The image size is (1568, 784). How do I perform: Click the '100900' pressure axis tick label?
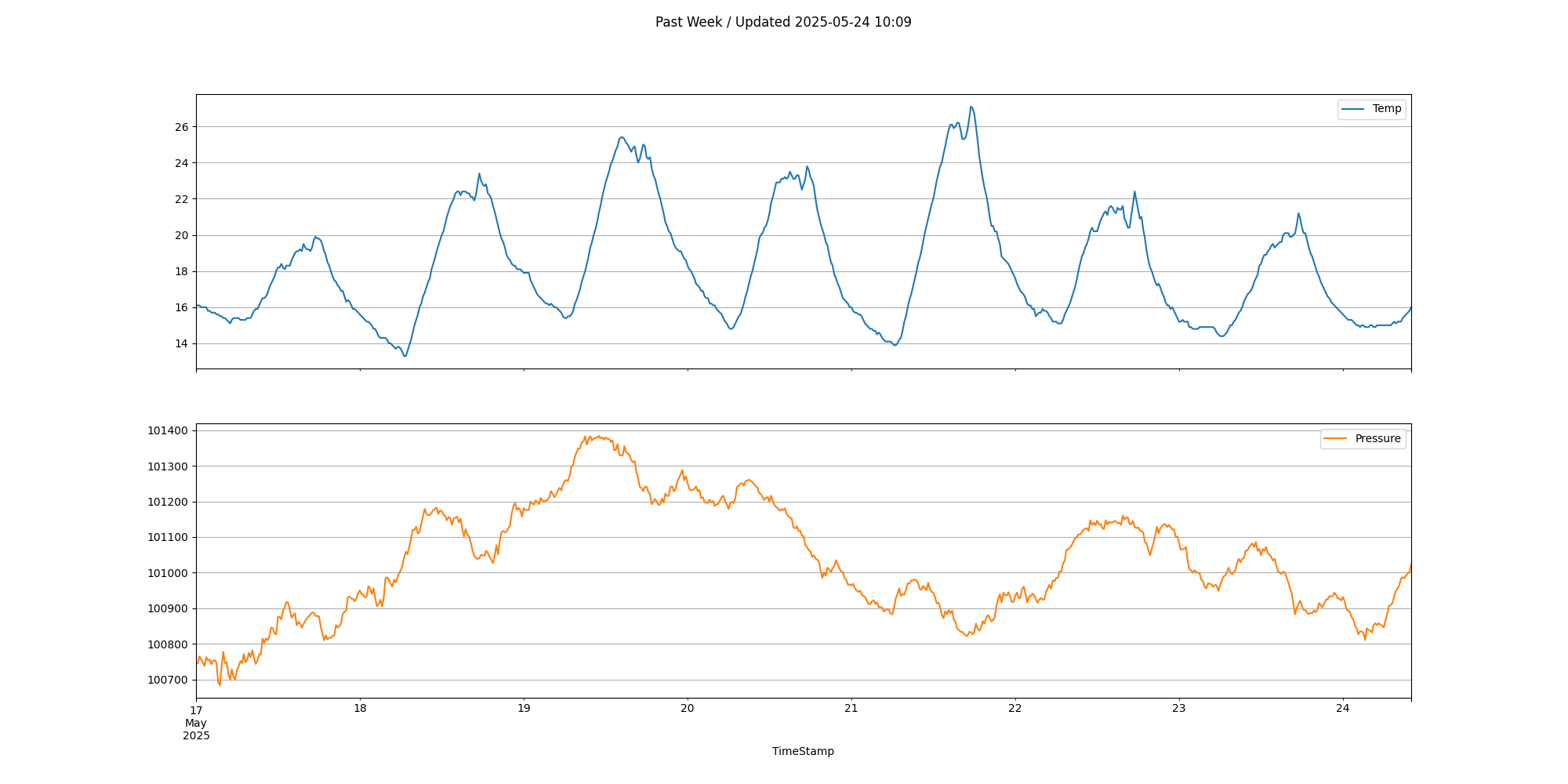[x=169, y=608]
